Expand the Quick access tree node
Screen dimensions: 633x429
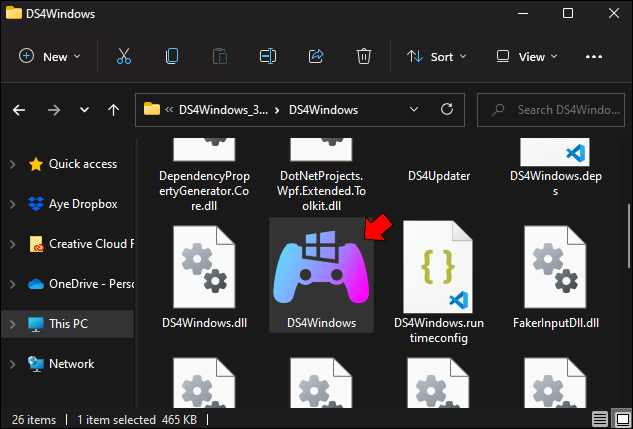[13, 164]
